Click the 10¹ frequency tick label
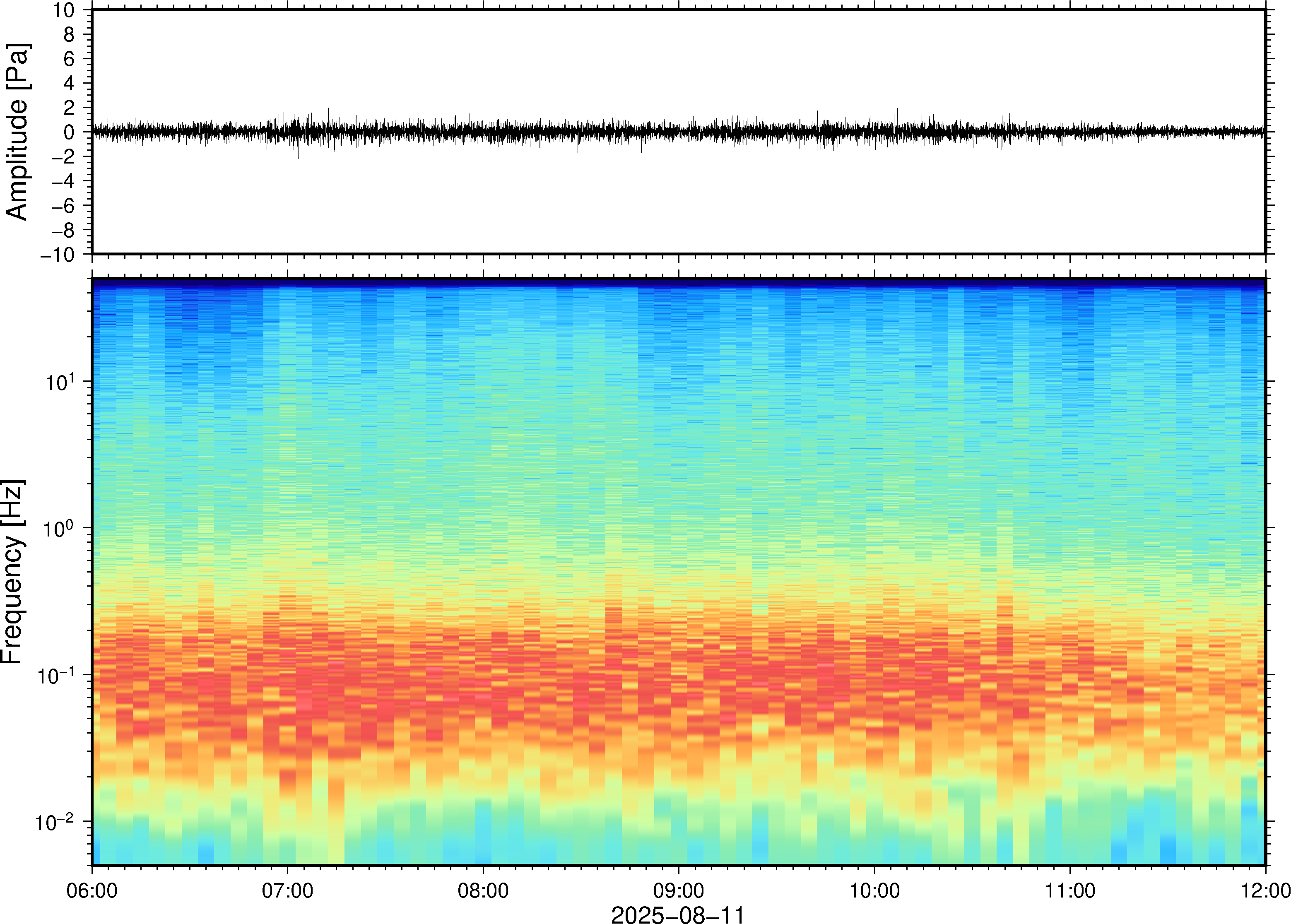1291x924 pixels. (60, 381)
